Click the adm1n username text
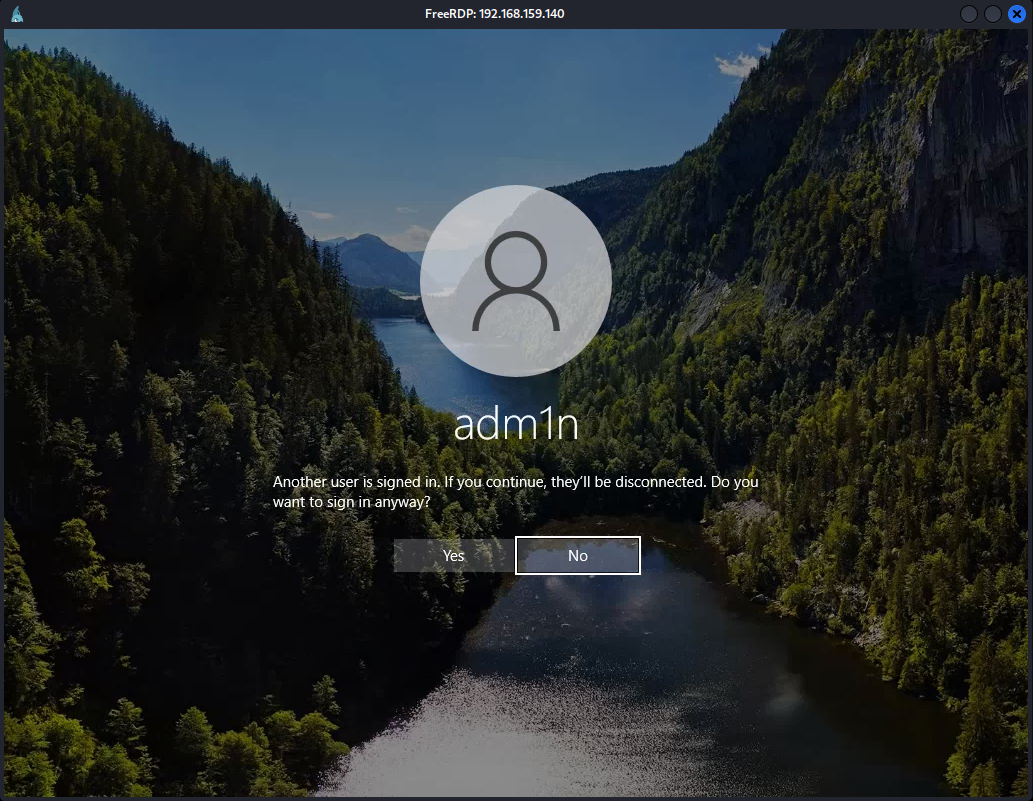The height and width of the screenshot is (801, 1033). coord(516,425)
